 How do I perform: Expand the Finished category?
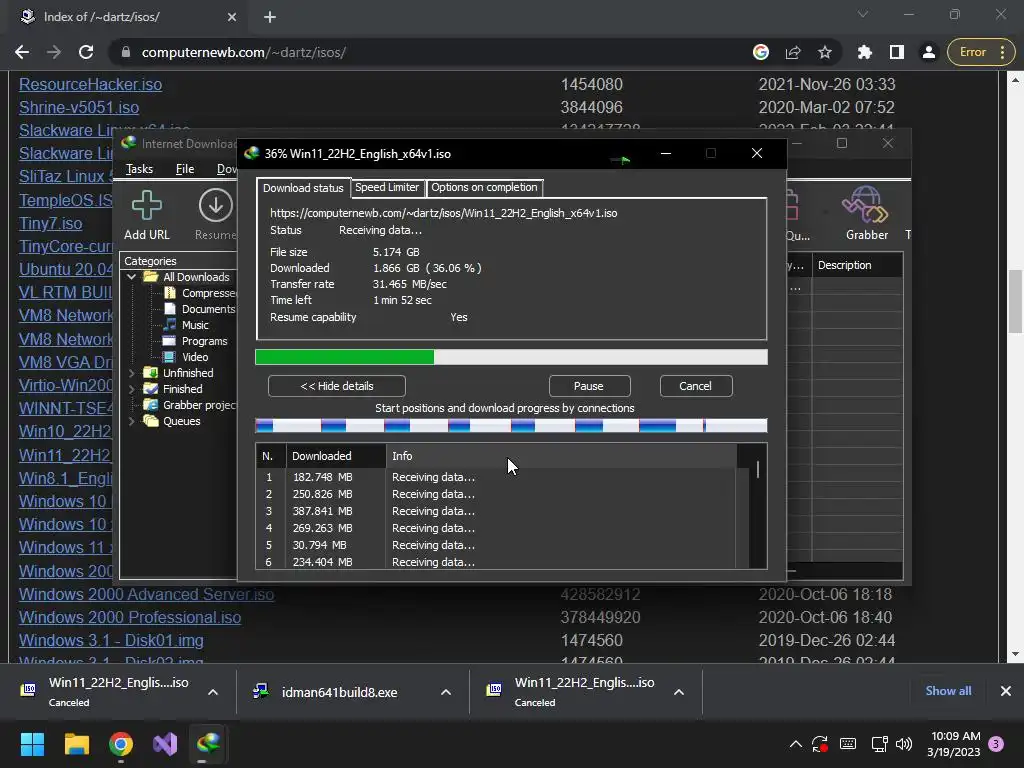click(132, 389)
